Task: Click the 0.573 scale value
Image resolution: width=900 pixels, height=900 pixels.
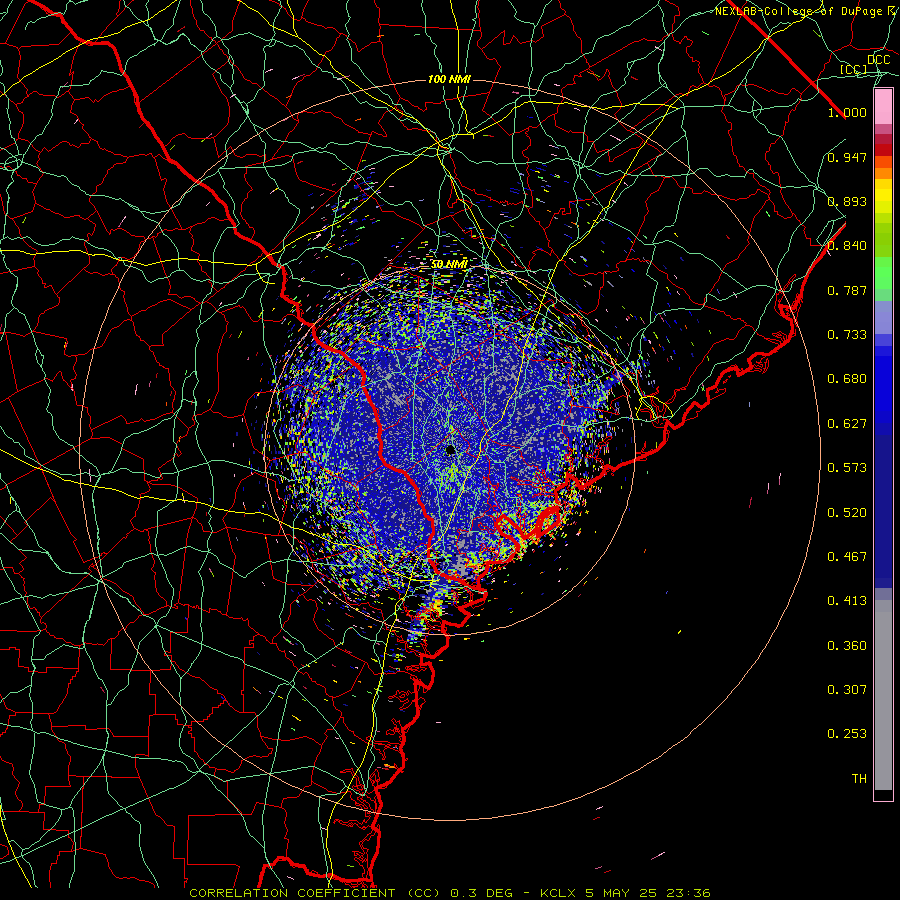Action: pos(847,468)
